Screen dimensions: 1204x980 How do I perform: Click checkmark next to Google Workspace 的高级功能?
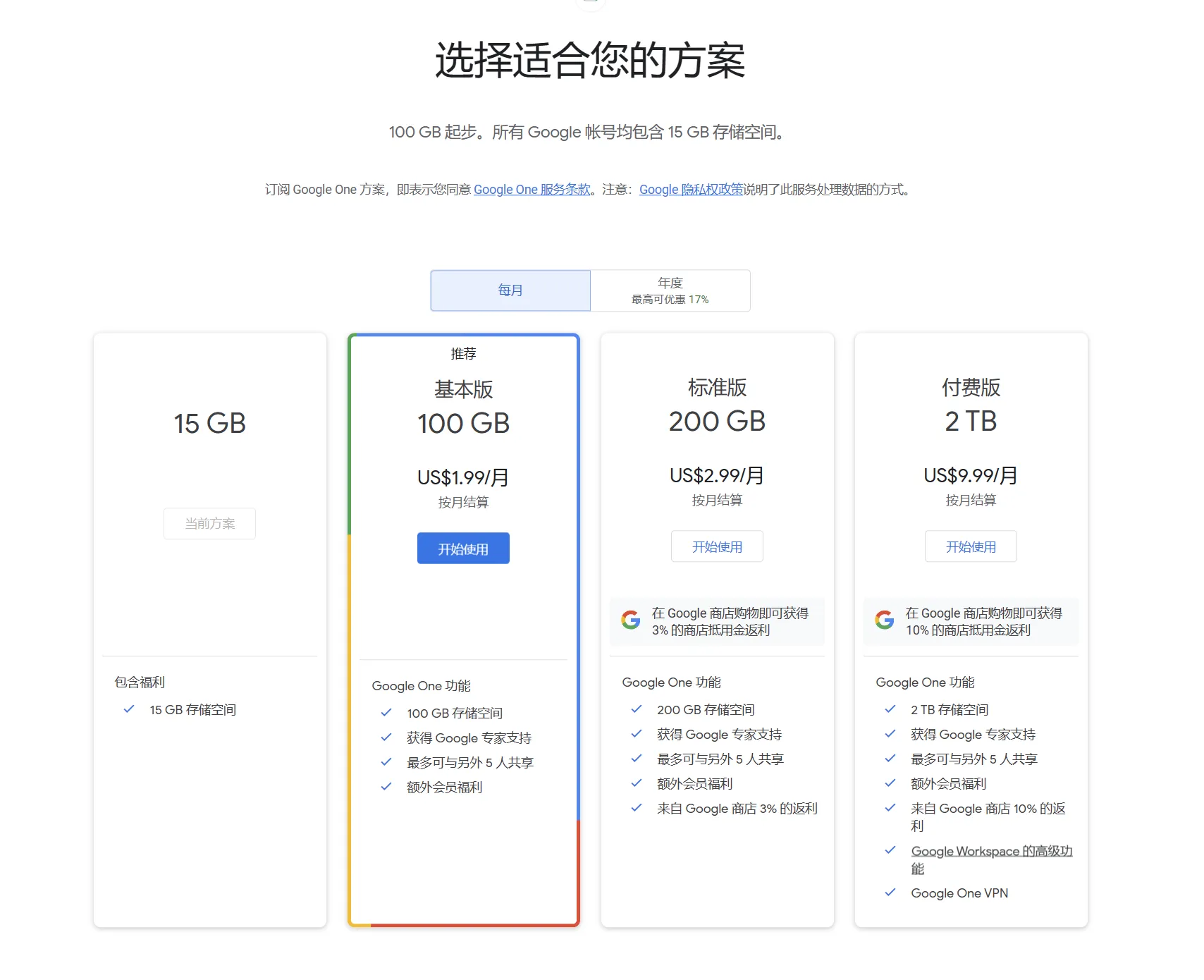[890, 850]
